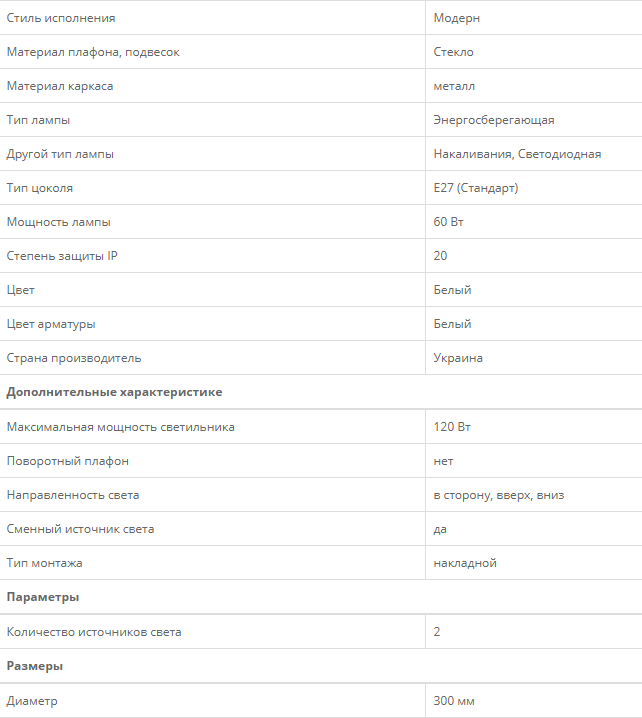Click the 'Параметры' section header
The image size is (642, 718).
[x=43, y=597]
